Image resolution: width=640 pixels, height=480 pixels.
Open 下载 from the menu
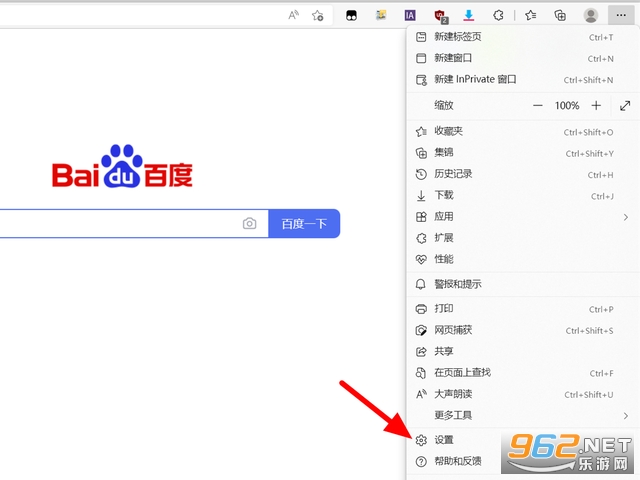click(x=523, y=195)
